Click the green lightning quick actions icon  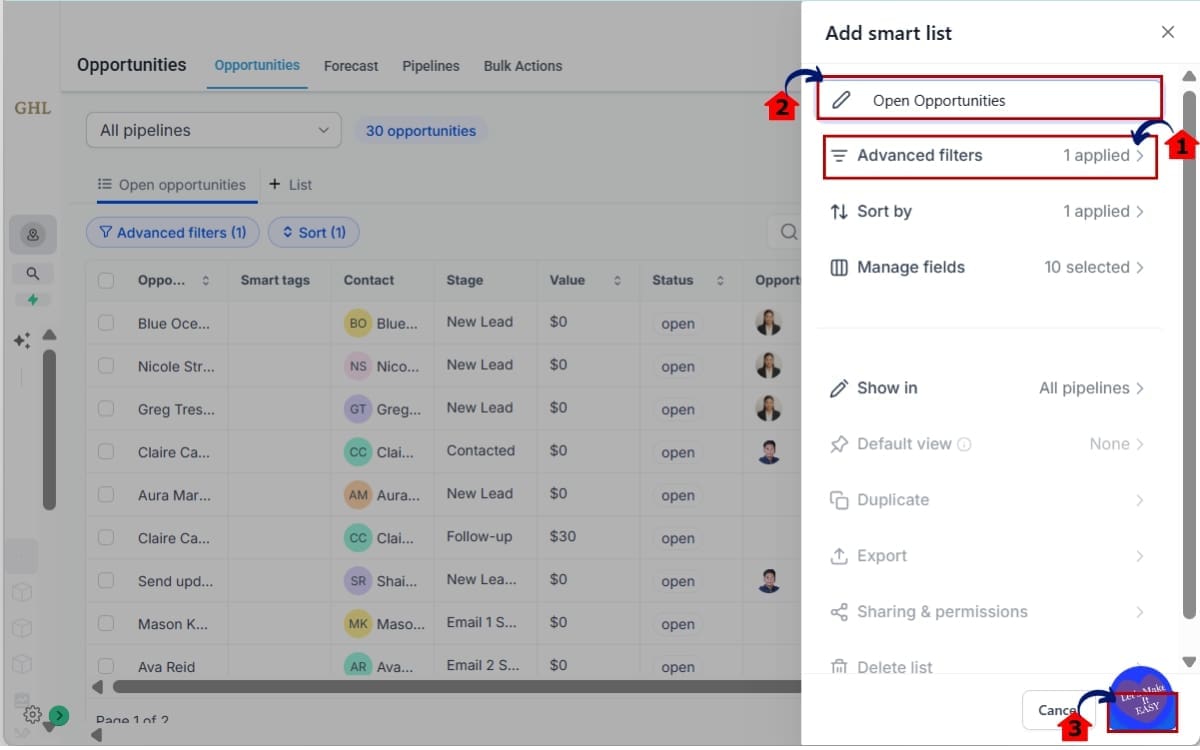(x=33, y=299)
